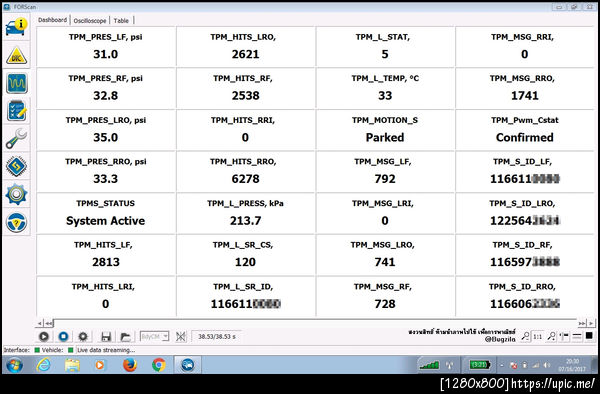Reset zoom with the 1:1 button
Image resolution: width=600 pixels, height=394 pixels.
pyautogui.click(x=538, y=336)
